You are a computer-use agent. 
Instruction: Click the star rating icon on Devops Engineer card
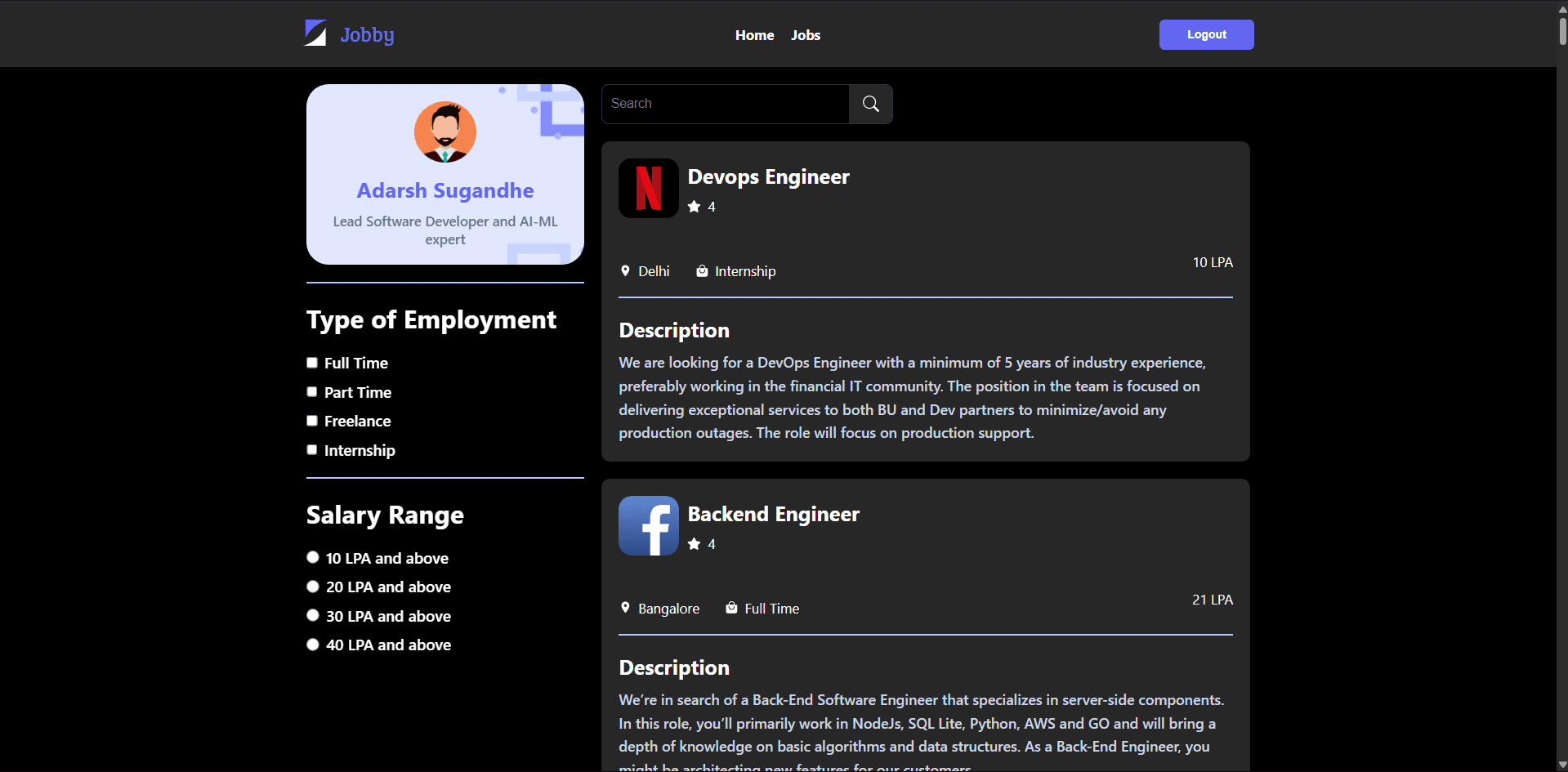[x=694, y=206]
